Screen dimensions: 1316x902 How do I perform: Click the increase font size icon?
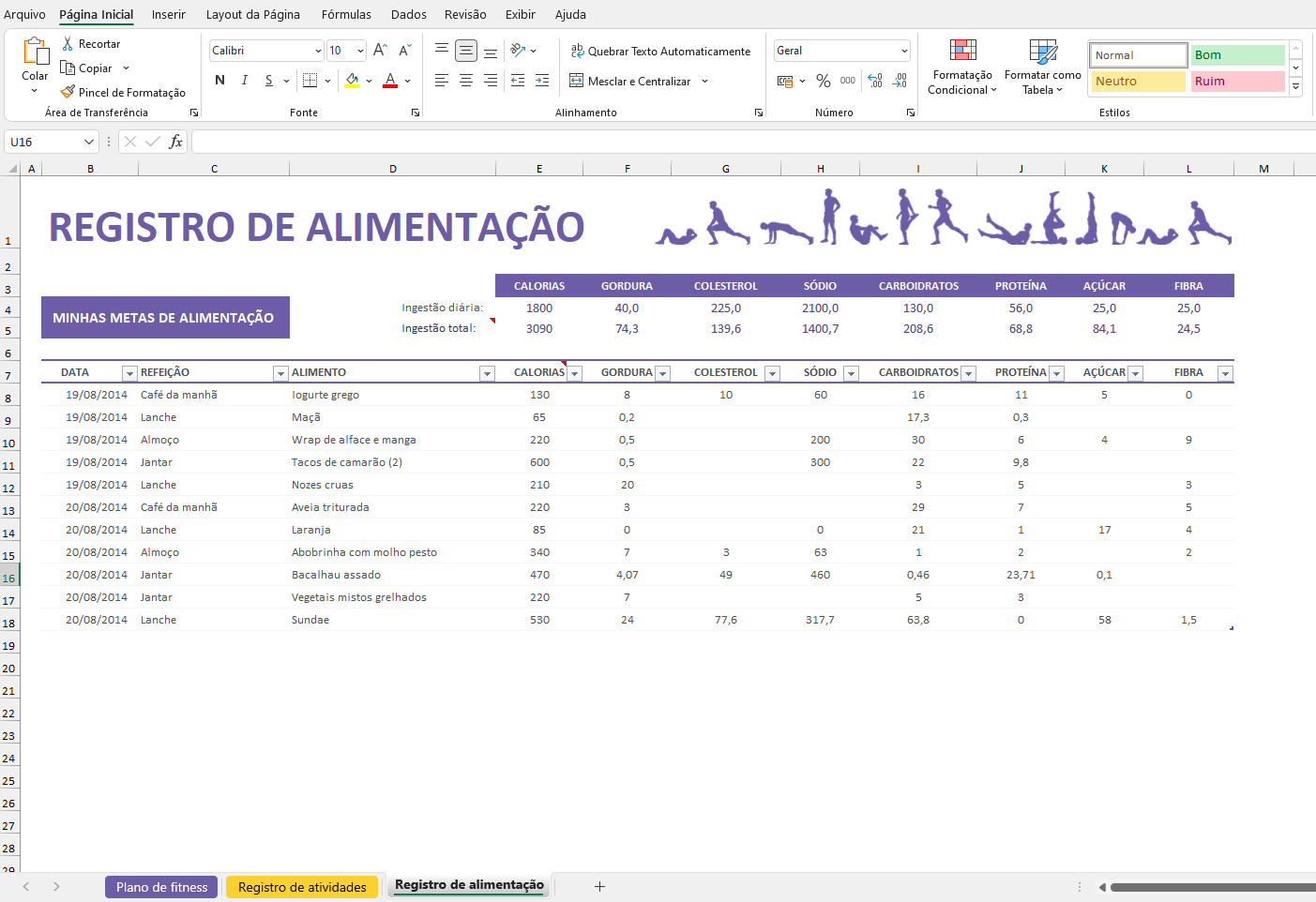pos(380,51)
